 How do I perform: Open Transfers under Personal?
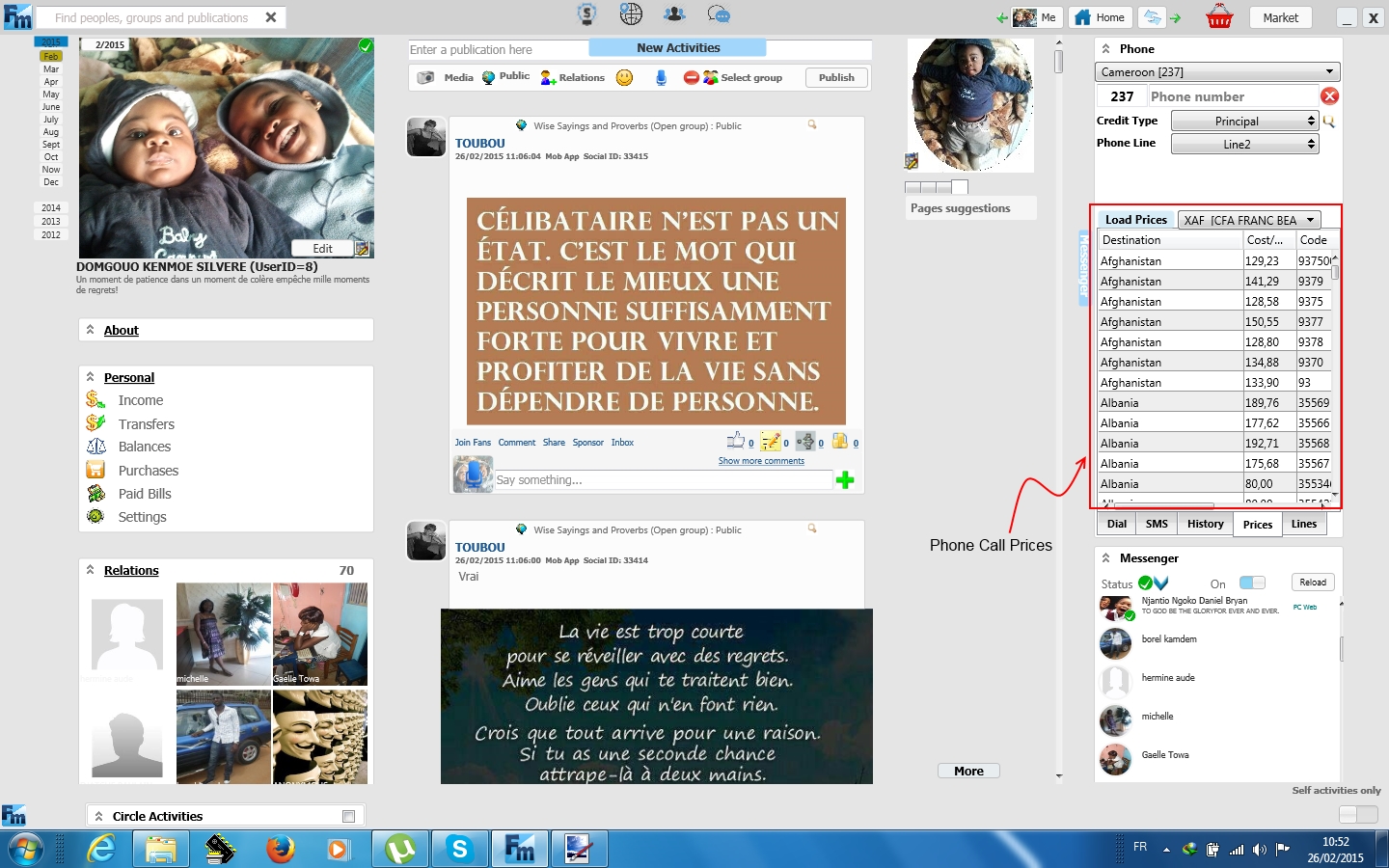147,424
